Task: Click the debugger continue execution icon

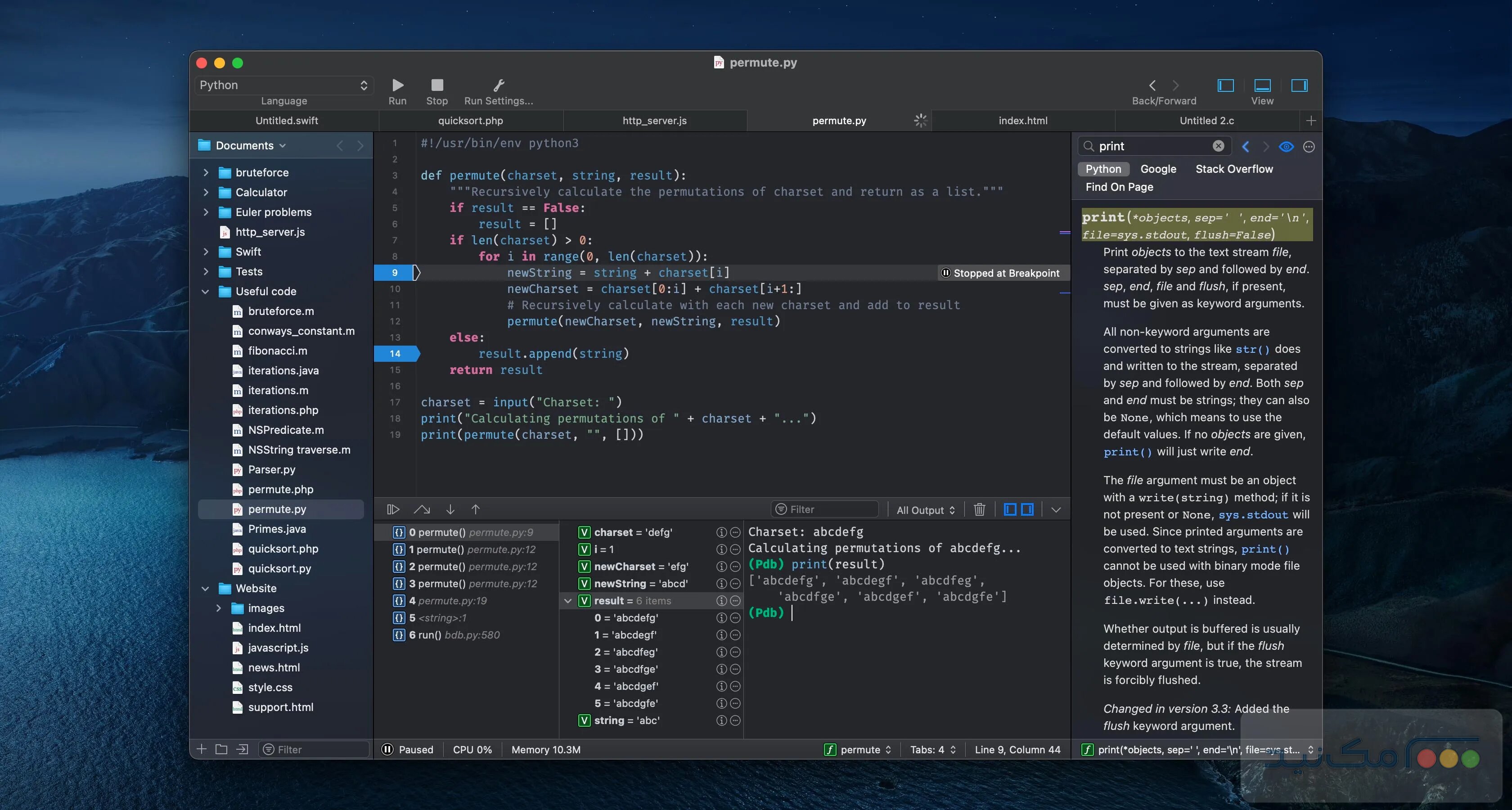Action: coord(393,509)
